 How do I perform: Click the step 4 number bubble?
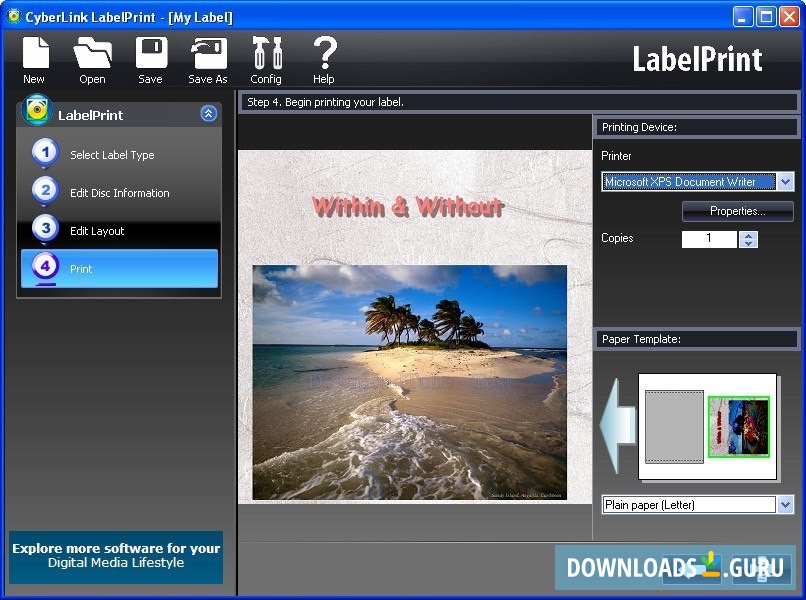[45, 267]
